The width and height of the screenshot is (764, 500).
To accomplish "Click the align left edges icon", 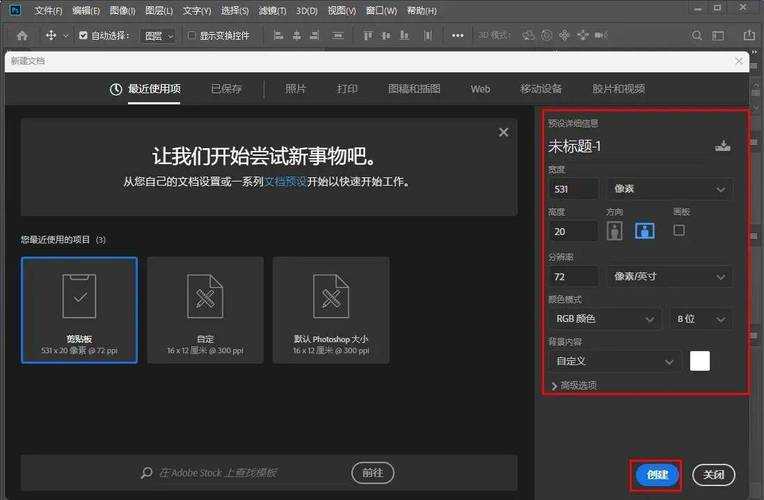I will pyautogui.click(x=278, y=35).
